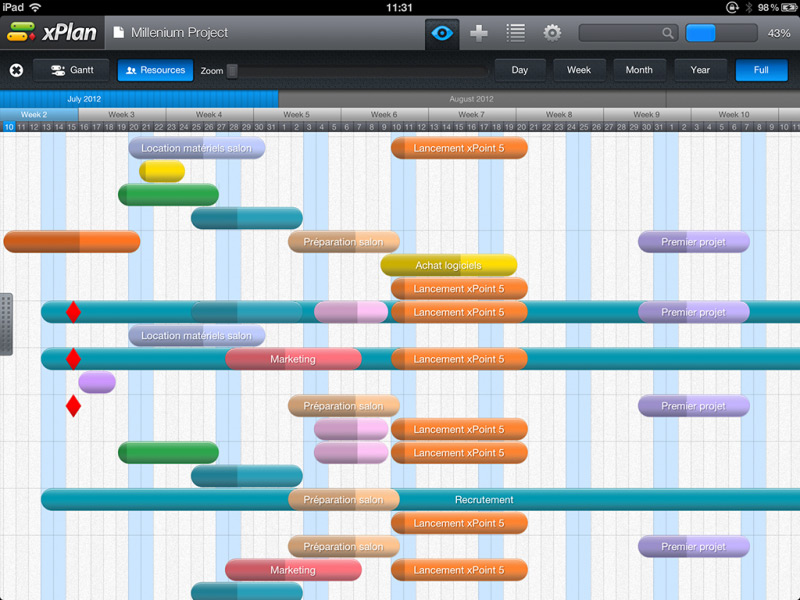800x600 pixels.
Task: Choose the Year scale button
Action: (700, 70)
